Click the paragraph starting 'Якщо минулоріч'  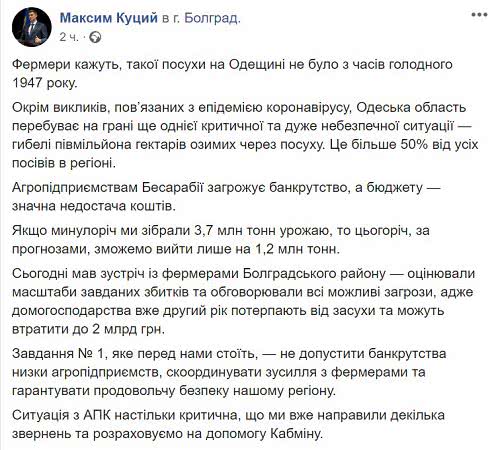pos(221,240)
